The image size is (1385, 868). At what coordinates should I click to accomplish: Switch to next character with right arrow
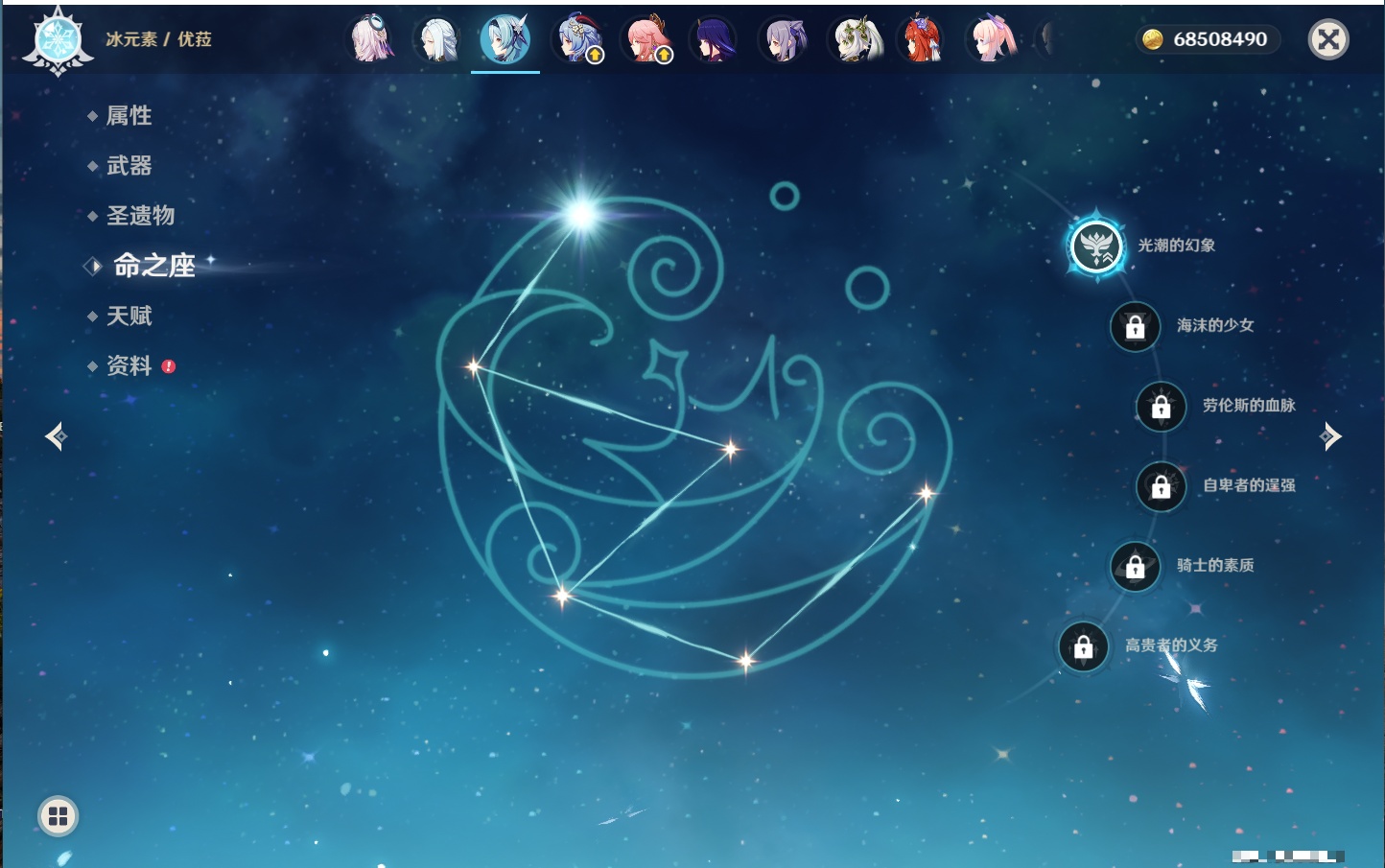pyautogui.click(x=1330, y=436)
